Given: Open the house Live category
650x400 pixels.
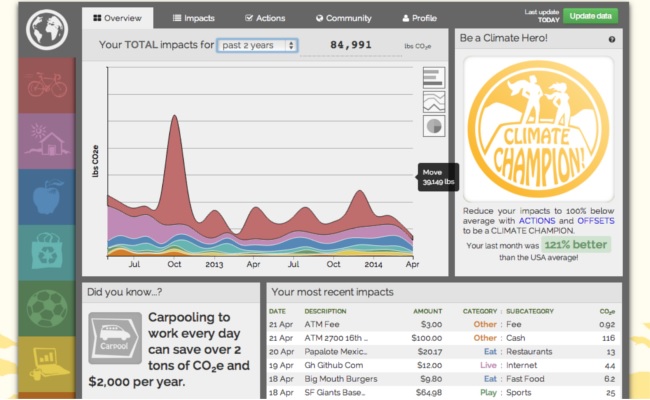Looking at the screenshot, I should (47, 141).
